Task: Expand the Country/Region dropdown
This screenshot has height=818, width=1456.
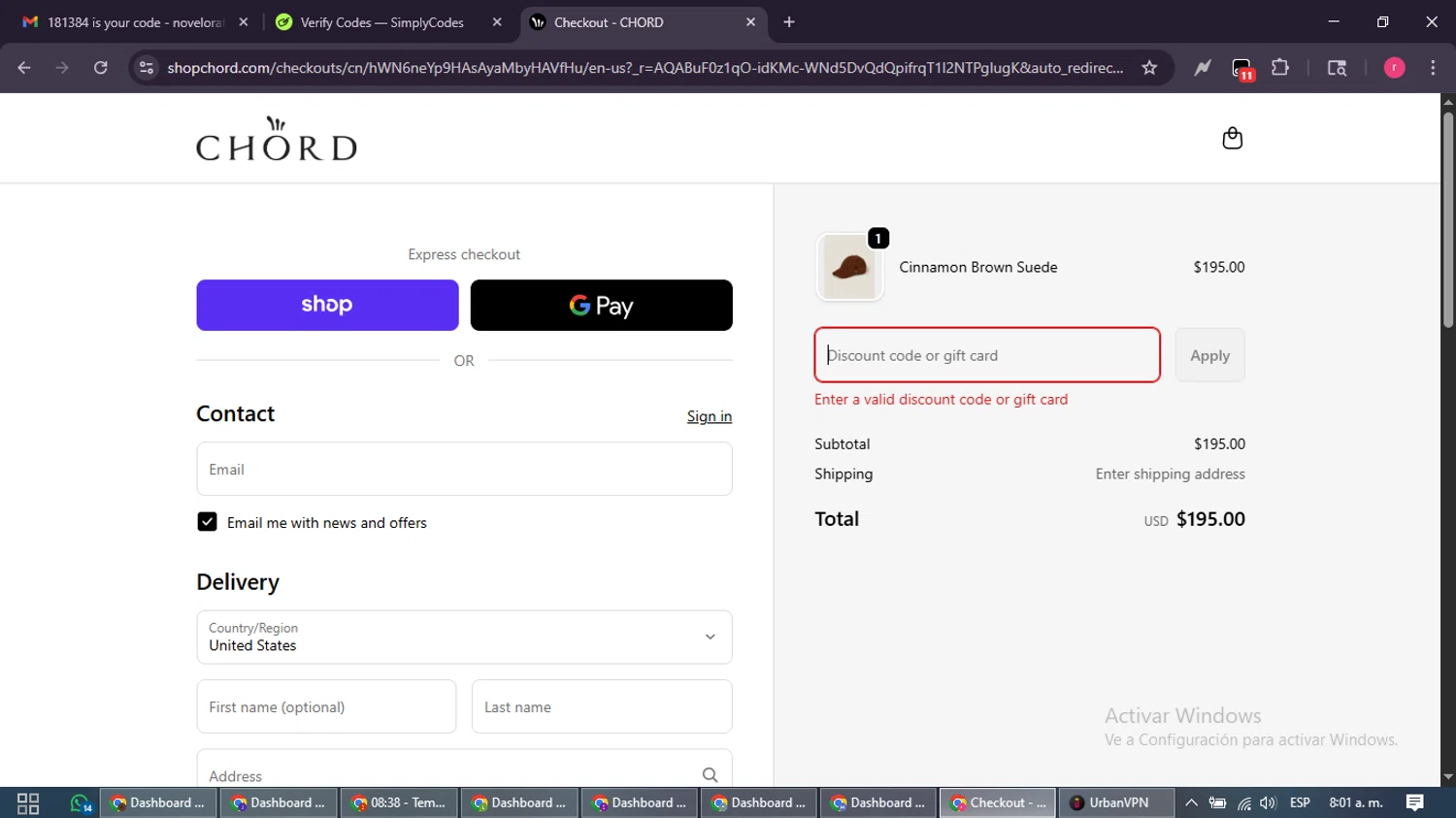Action: click(x=464, y=637)
